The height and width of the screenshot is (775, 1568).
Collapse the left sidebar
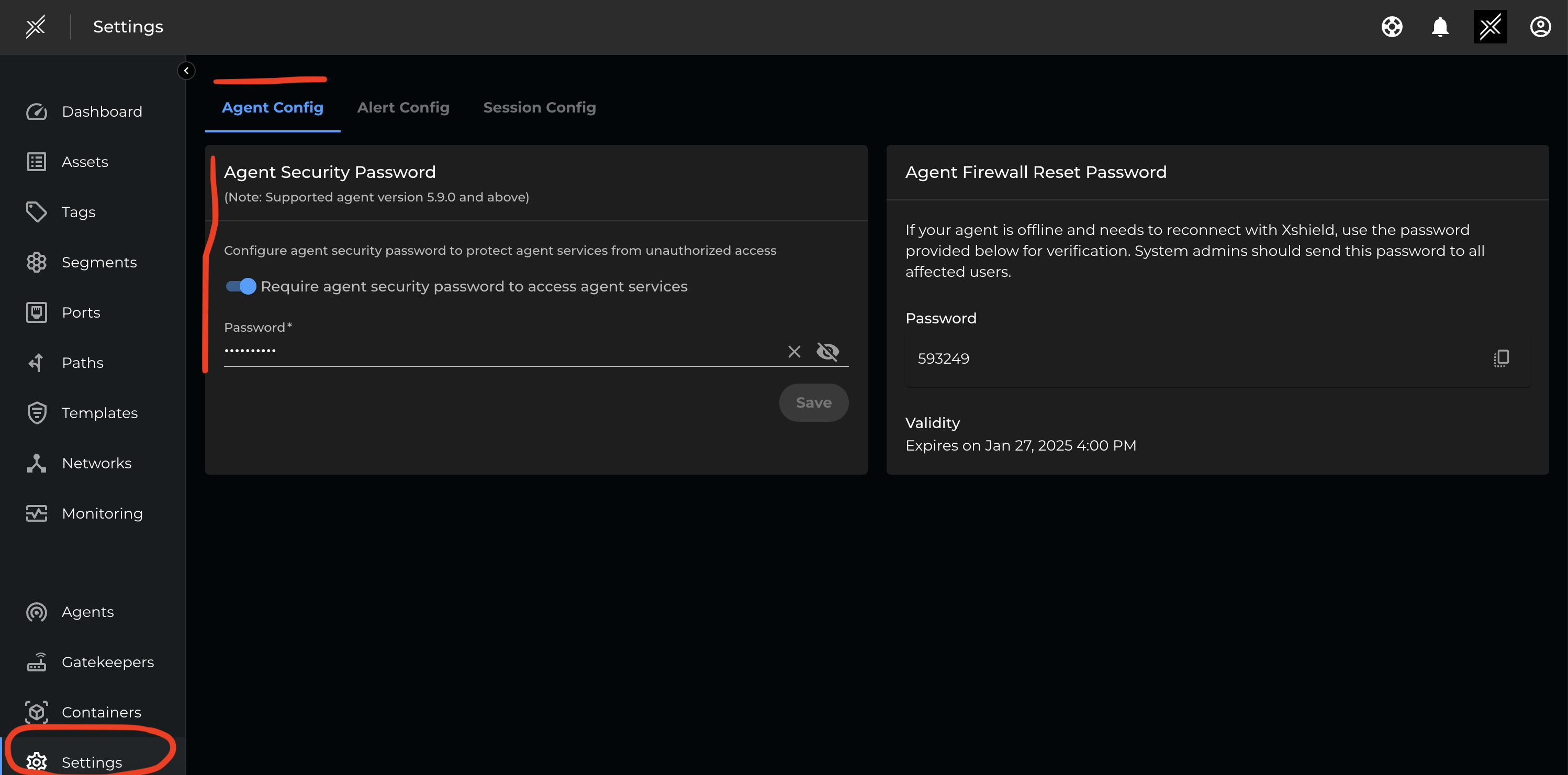[186, 71]
